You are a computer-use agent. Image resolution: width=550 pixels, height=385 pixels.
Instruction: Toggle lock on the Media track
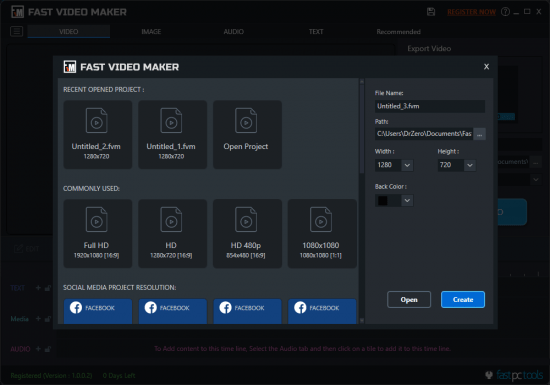point(48,319)
